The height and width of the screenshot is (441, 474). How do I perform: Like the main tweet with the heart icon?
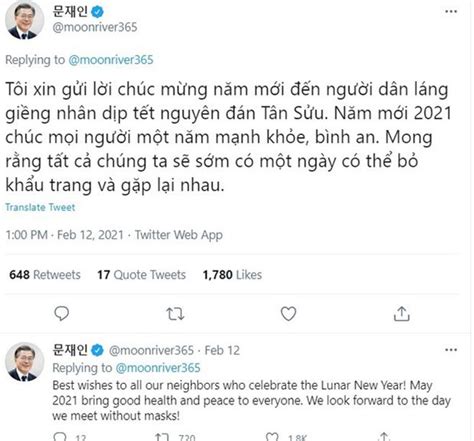(x=288, y=314)
